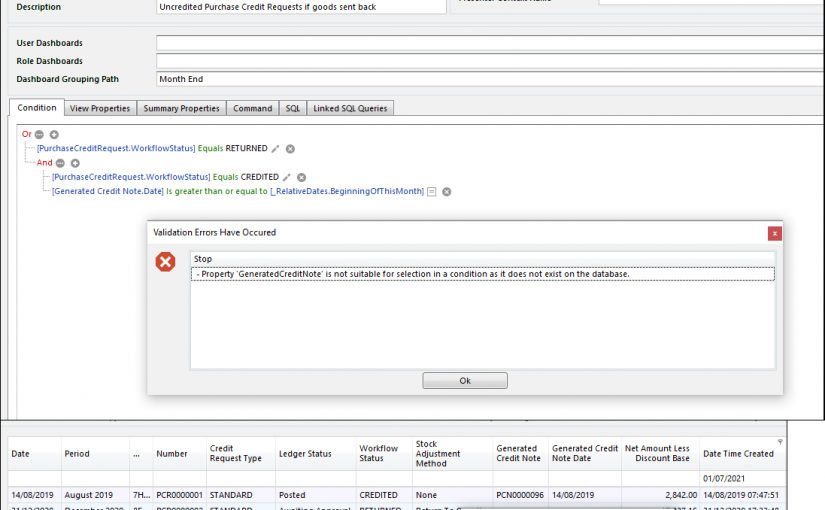Close the Validation Errors dialog
Image resolution: width=825 pixels, height=510 pixels.
pyautogui.click(x=774, y=234)
